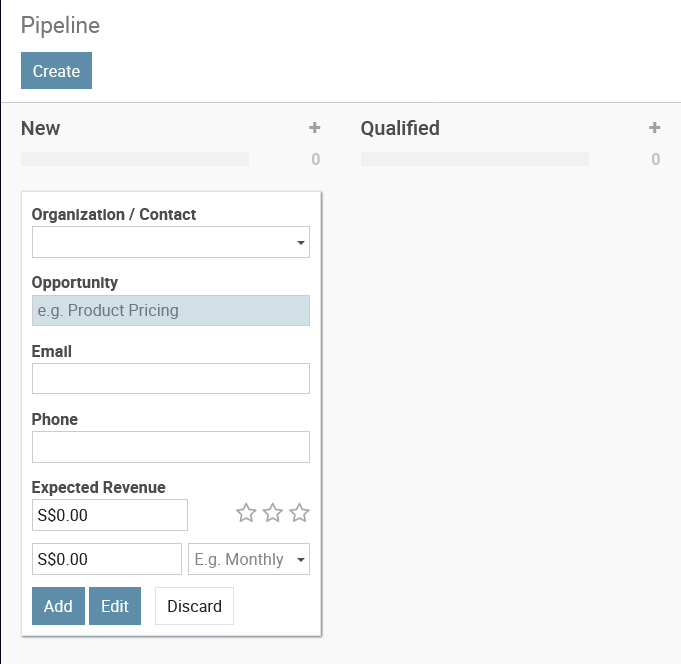Click the plus icon in New column

(314, 128)
